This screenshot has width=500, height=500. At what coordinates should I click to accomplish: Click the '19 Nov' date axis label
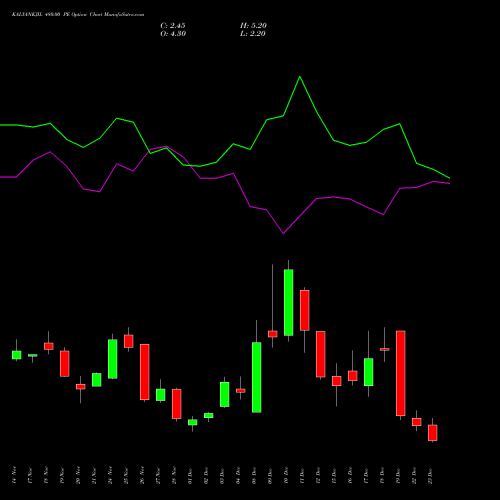point(62,475)
